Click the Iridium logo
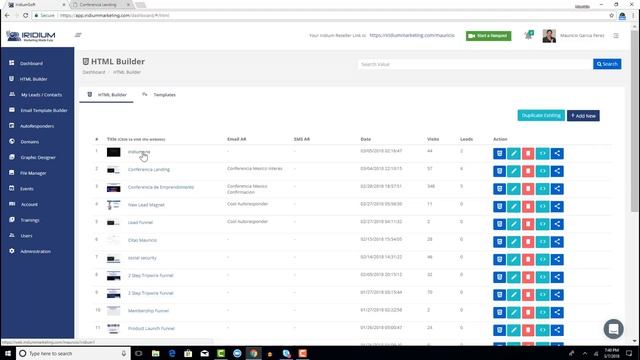The height and width of the screenshot is (360, 640). [31, 36]
